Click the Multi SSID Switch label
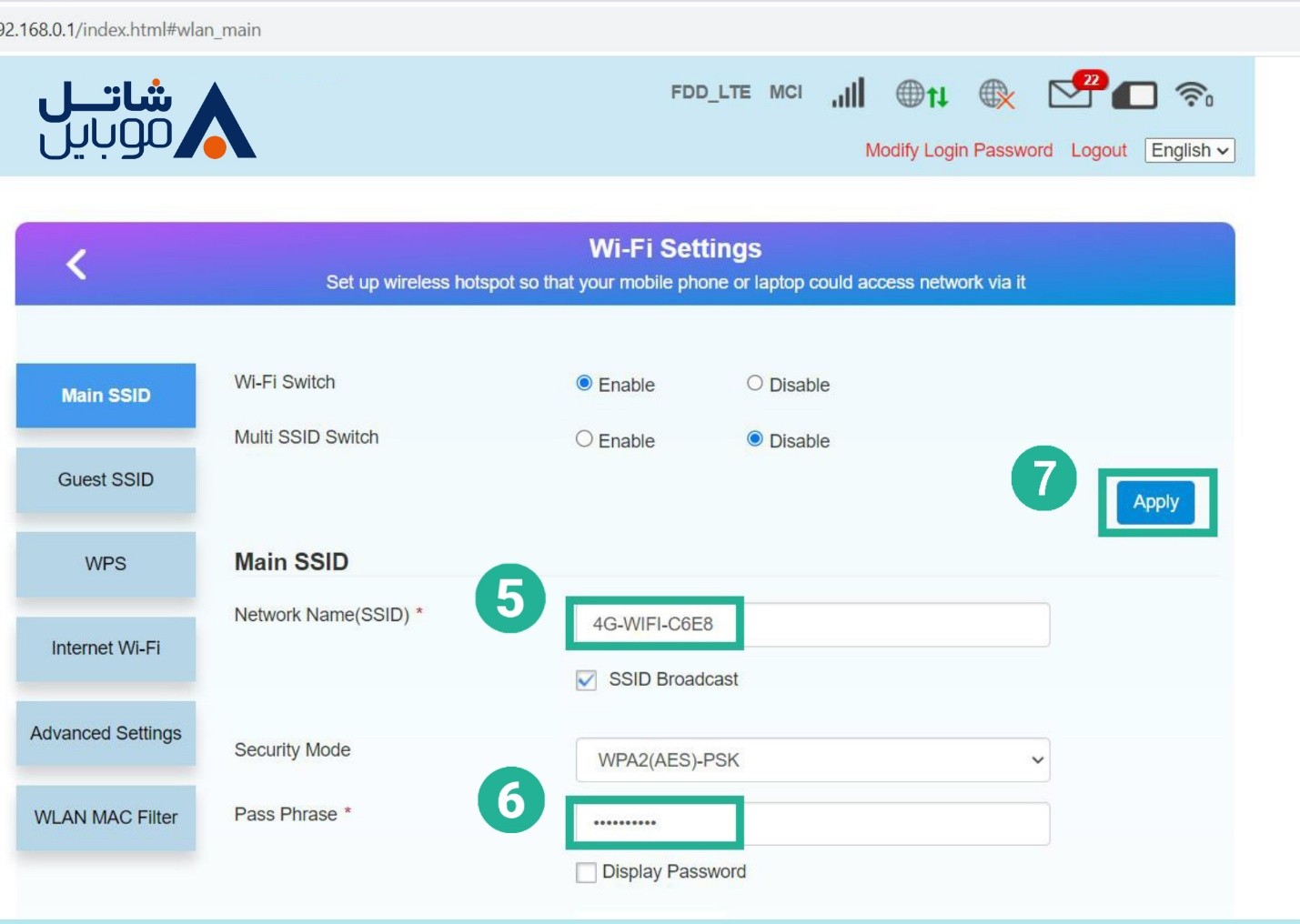This screenshot has height=924, width=1300. tap(307, 437)
